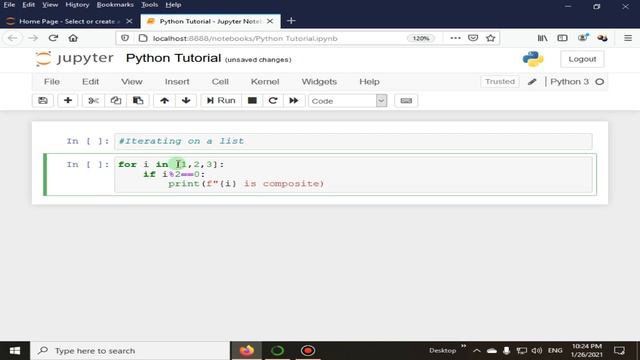This screenshot has height=360, width=640.
Task: Open the Kernel menu
Action: pyautogui.click(x=265, y=82)
